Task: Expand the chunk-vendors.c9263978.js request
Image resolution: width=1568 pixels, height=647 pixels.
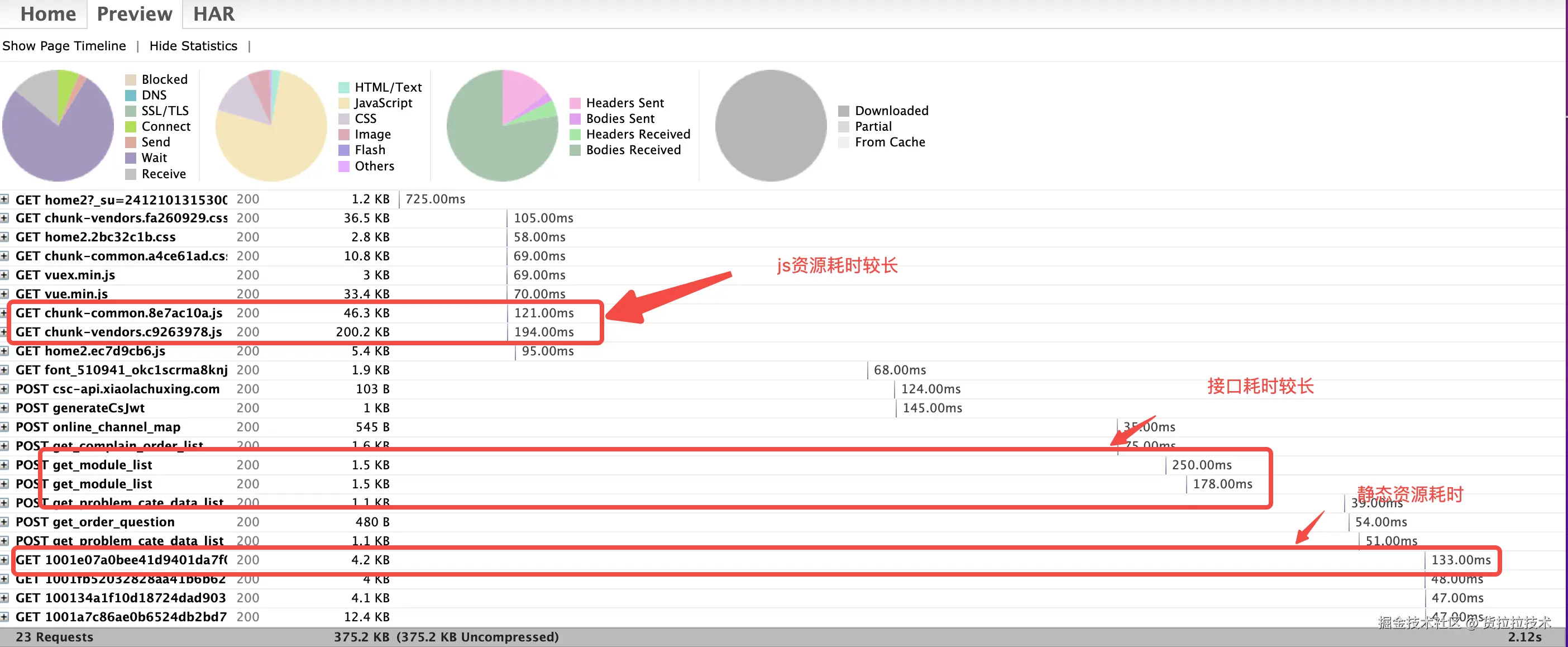Action: 5,332
